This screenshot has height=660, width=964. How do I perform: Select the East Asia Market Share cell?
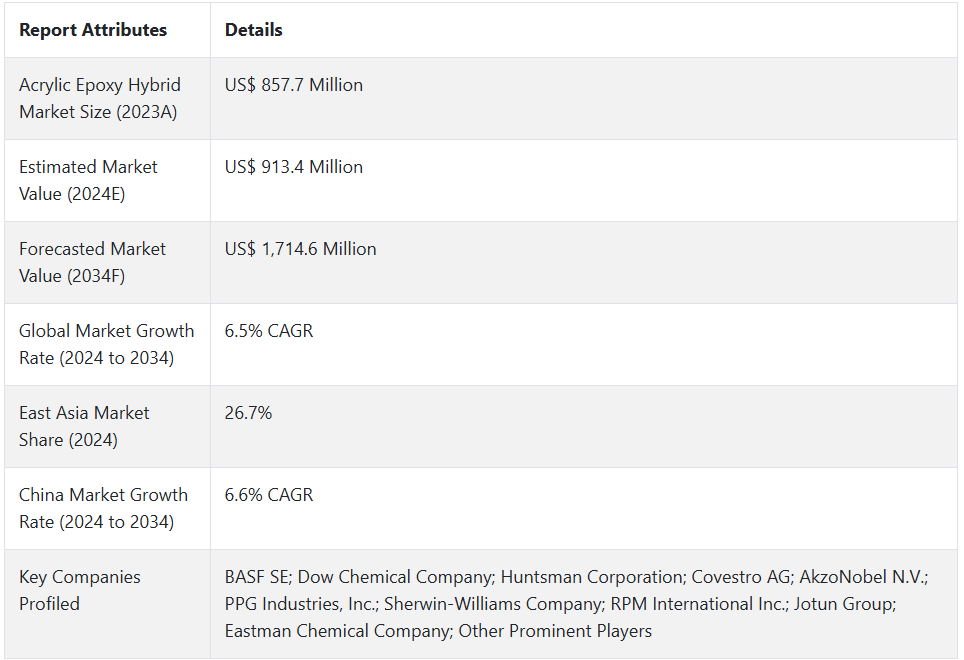point(84,426)
